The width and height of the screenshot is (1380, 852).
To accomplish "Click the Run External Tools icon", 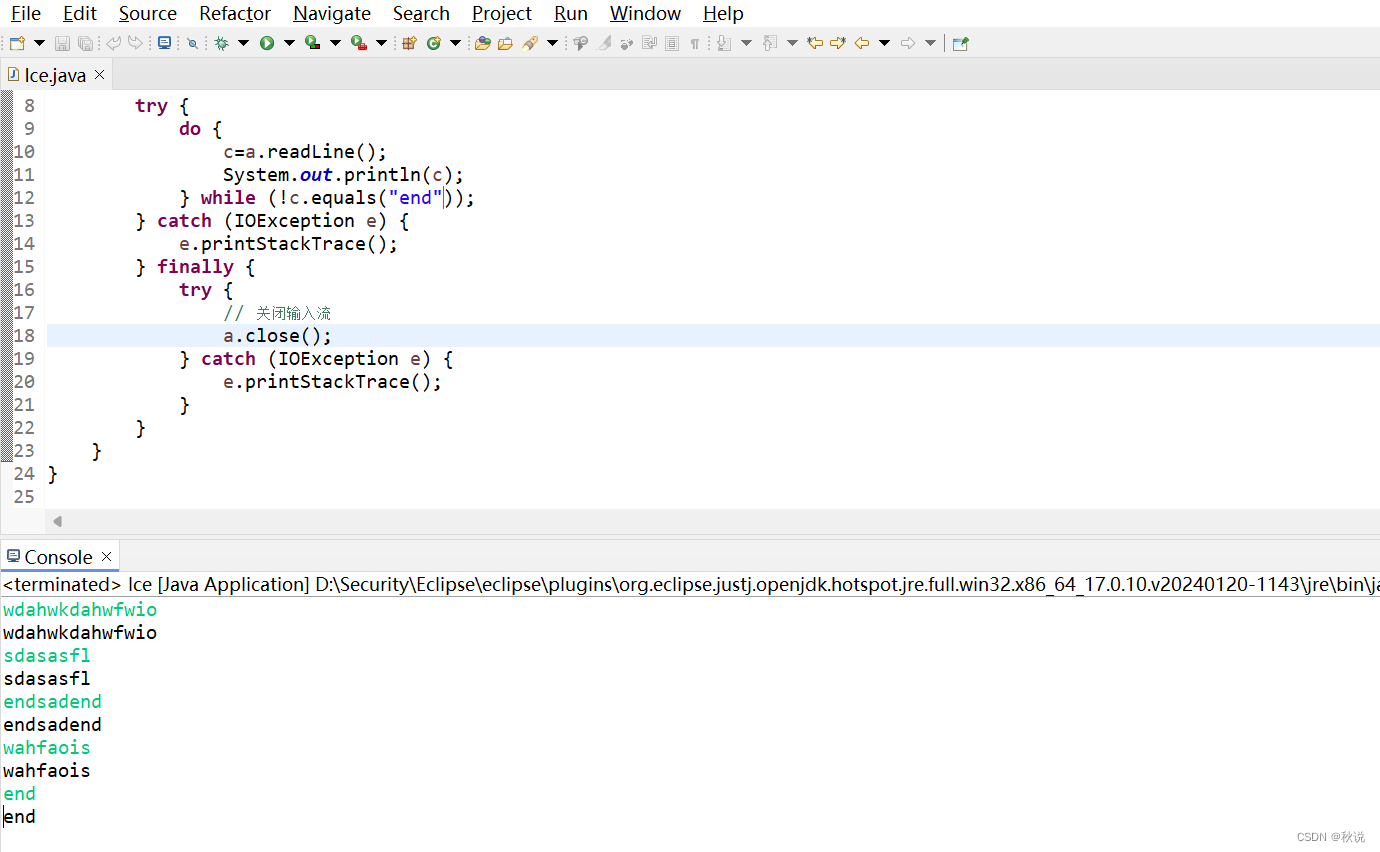I will click(359, 43).
